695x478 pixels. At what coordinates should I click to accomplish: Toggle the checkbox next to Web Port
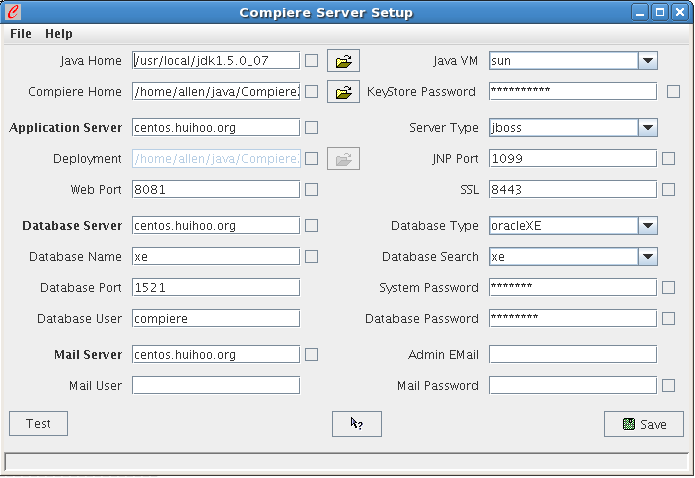point(312,189)
